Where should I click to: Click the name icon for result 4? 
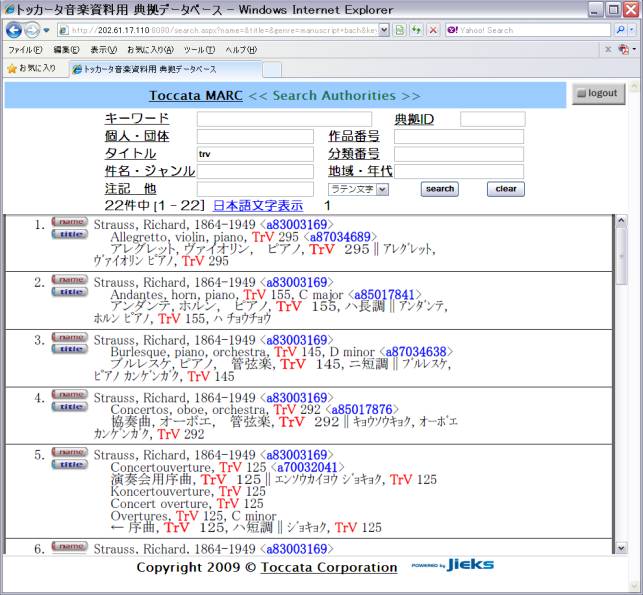tap(69, 394)
